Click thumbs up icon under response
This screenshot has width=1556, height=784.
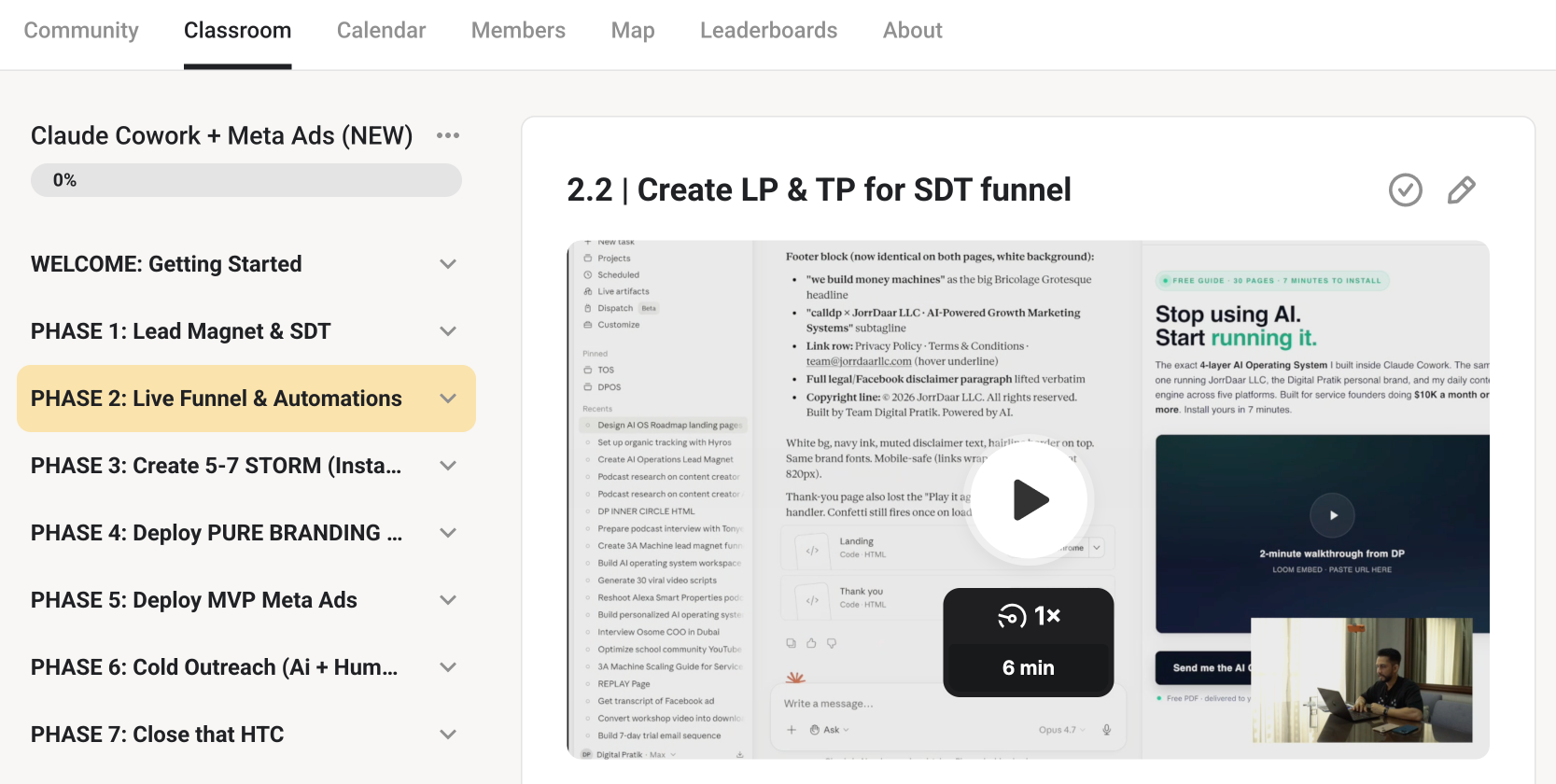click(811, 643)
